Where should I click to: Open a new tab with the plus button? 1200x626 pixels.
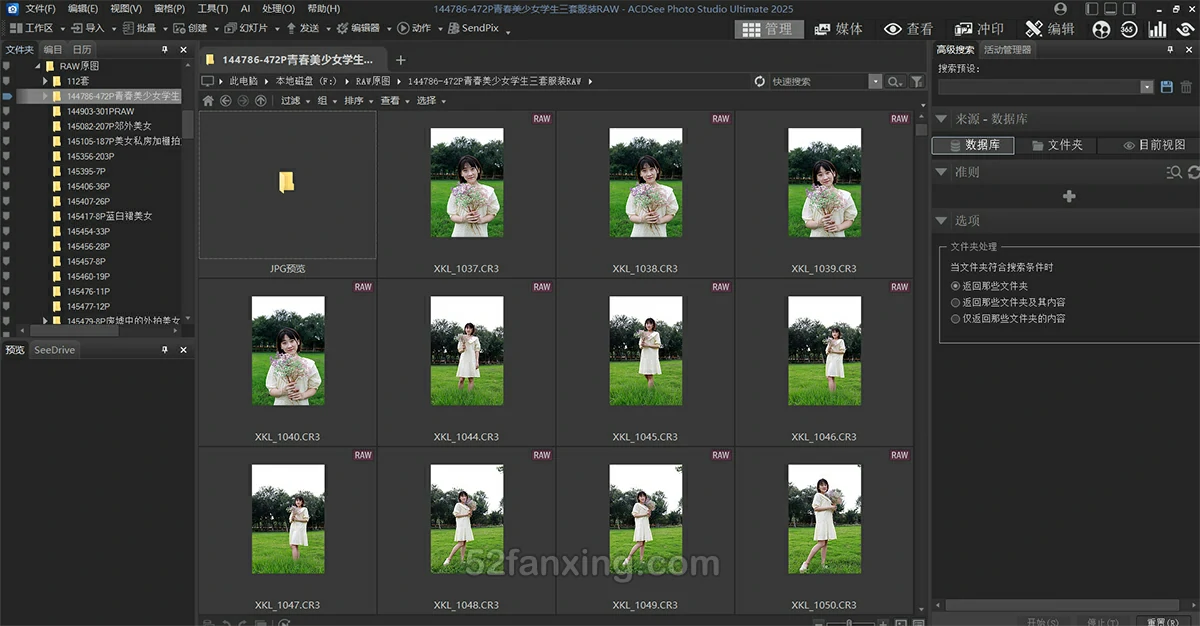coord(401,60)
